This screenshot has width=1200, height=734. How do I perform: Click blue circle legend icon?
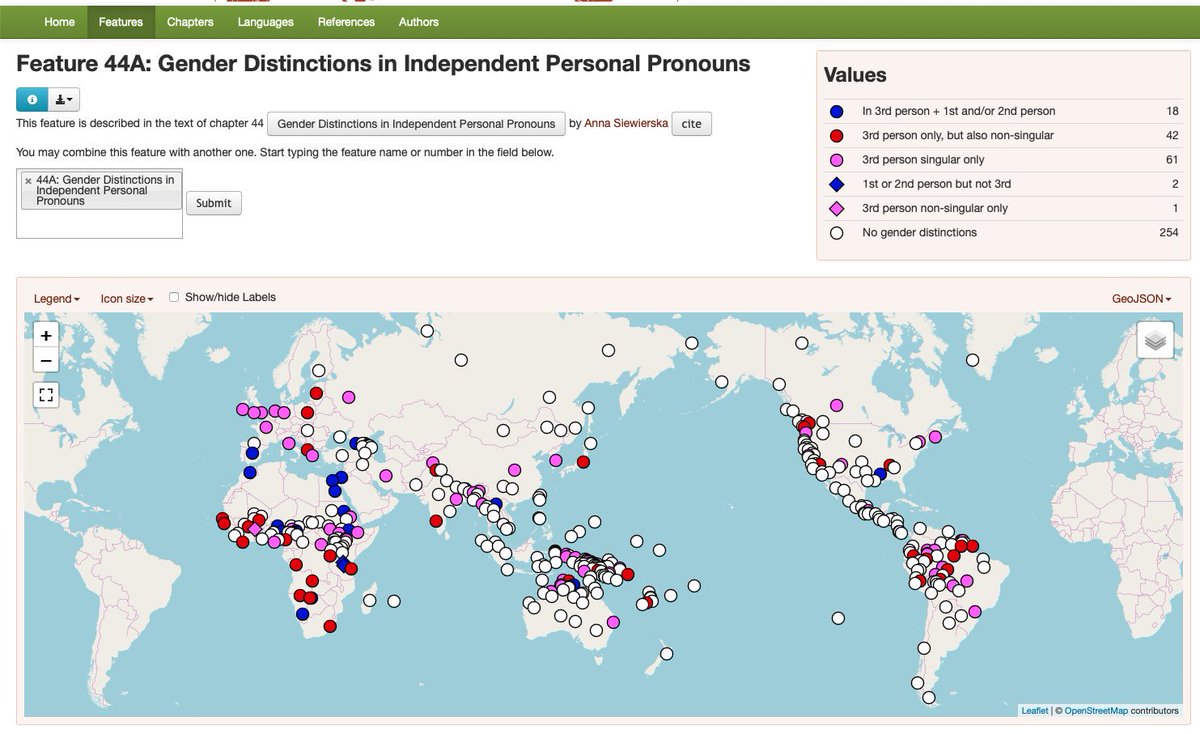pyautogui.click(x=839, y=111)
